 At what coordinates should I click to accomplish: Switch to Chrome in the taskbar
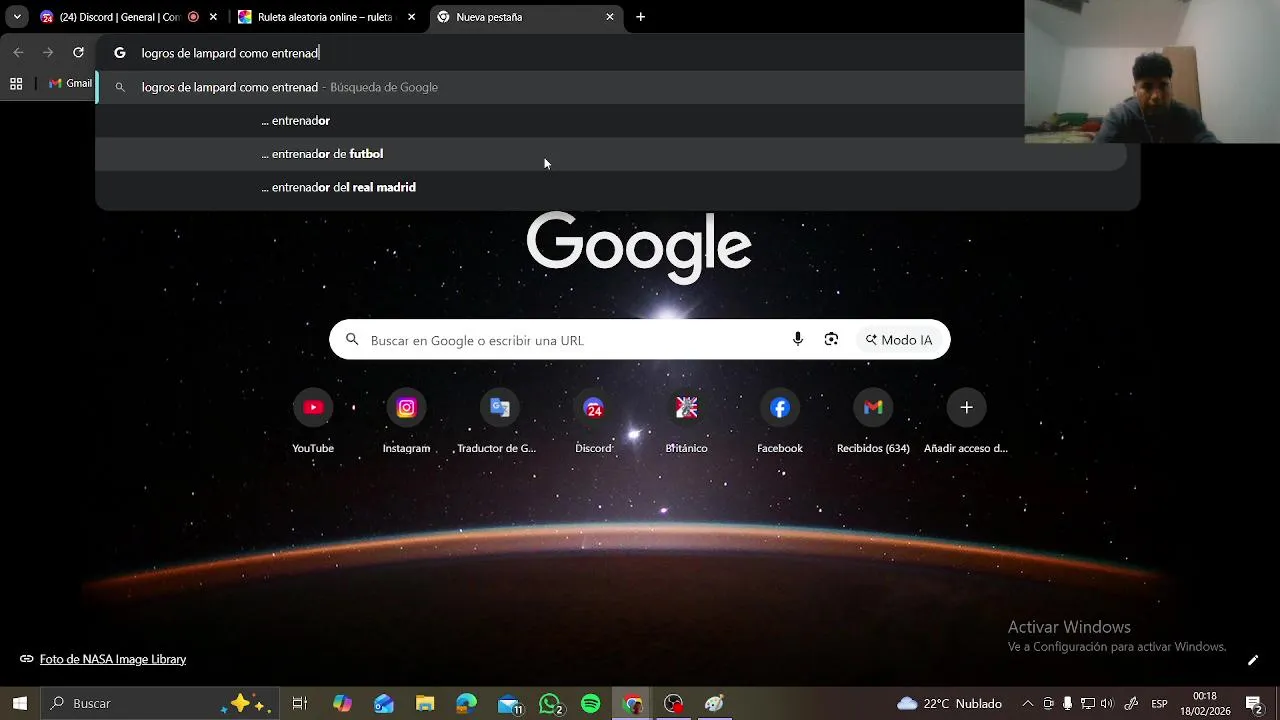tap(633, 704)
